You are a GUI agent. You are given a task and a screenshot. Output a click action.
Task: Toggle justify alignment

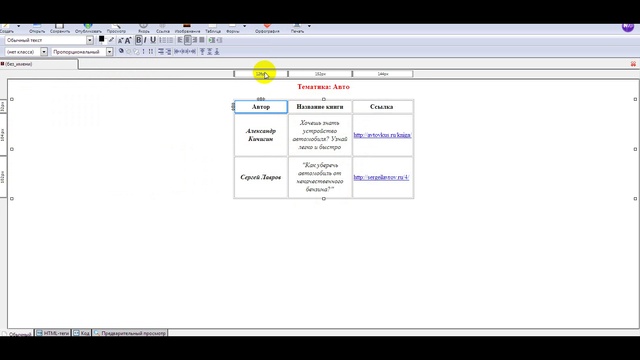(202, 40)
